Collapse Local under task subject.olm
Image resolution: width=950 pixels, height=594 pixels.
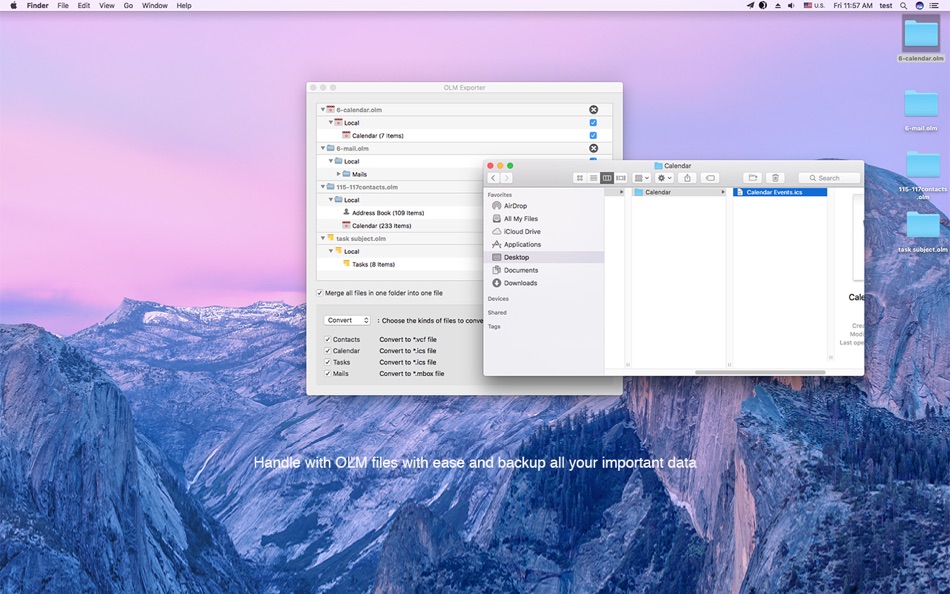pyautogui.click(x=331, y=251)
